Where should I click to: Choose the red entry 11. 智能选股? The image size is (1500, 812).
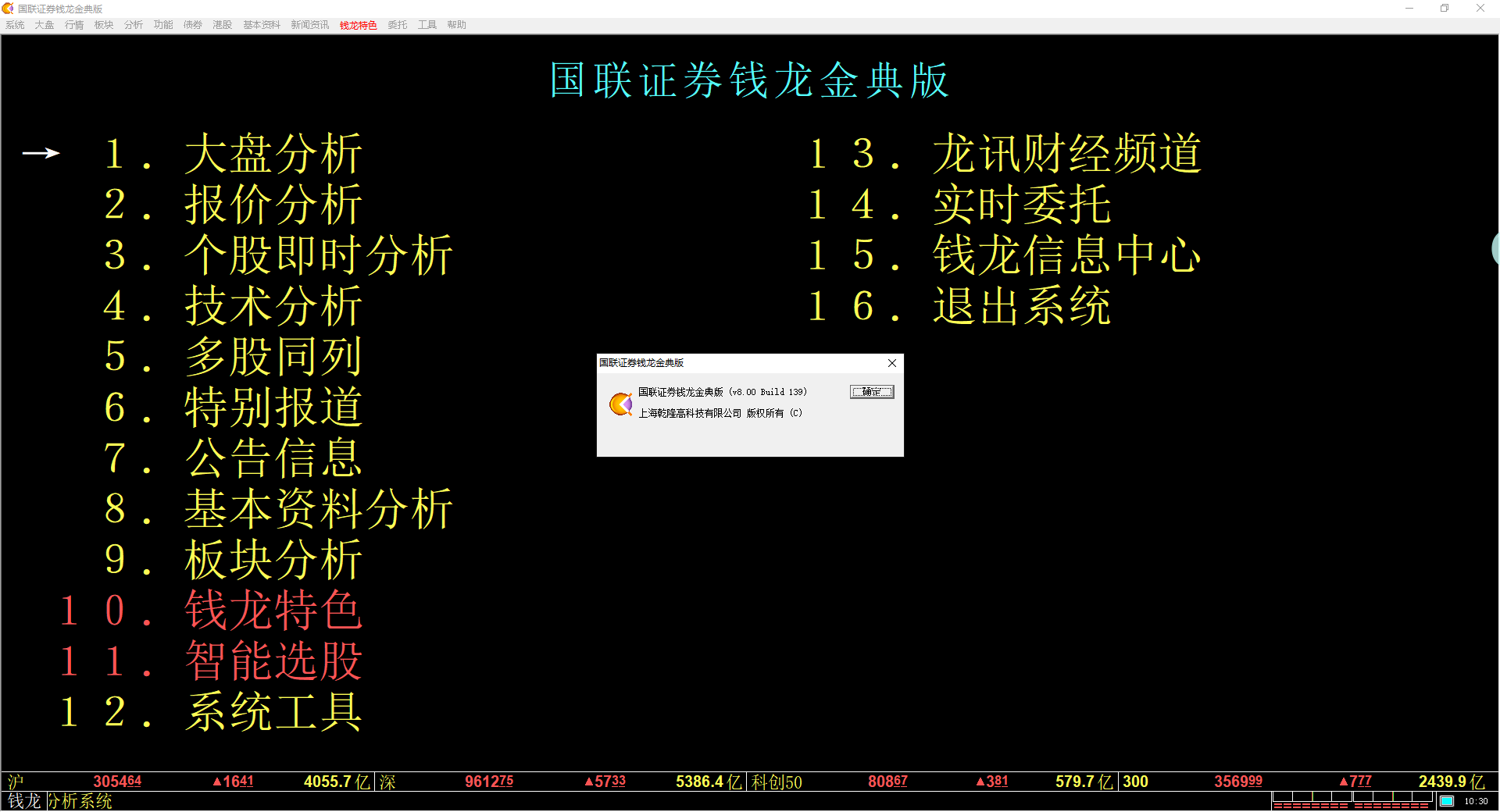click(x=211, y=661)
